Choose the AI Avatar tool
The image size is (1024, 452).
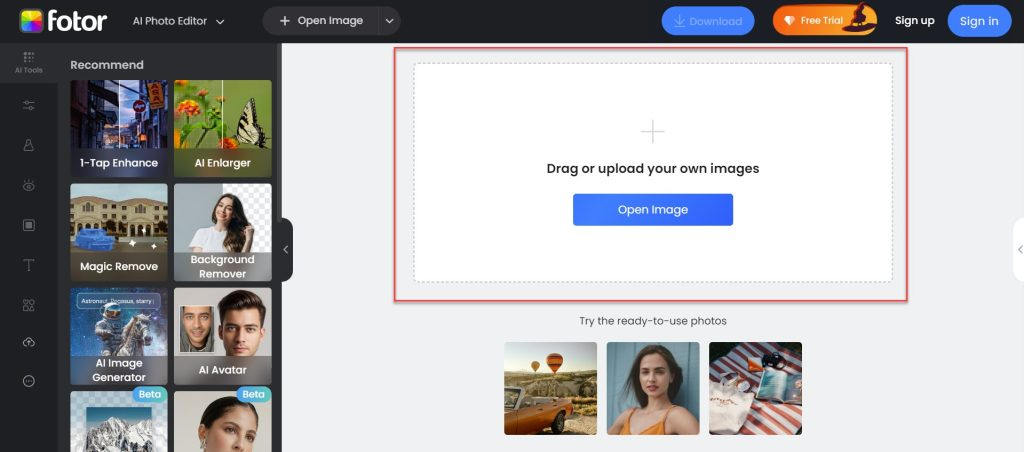223,336
